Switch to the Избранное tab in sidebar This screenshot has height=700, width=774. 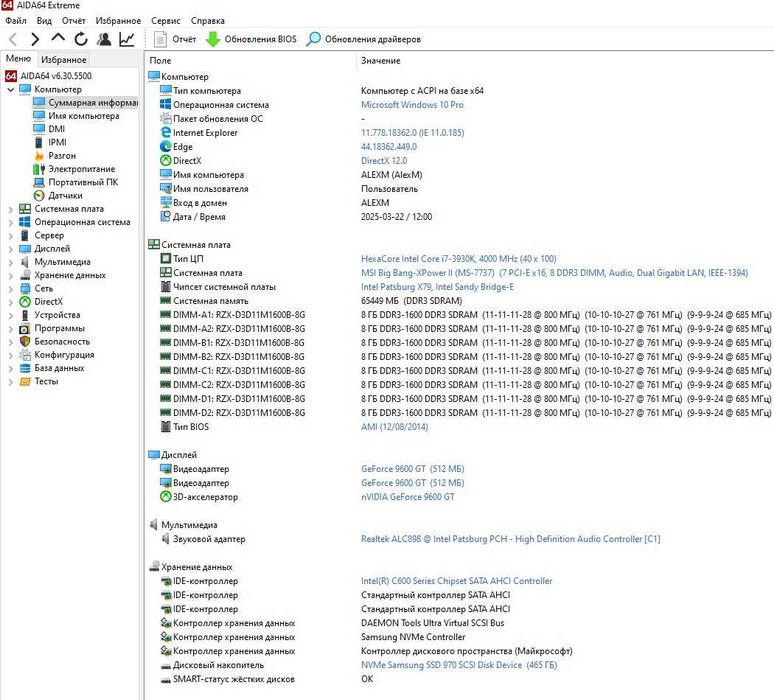(64, 60)
